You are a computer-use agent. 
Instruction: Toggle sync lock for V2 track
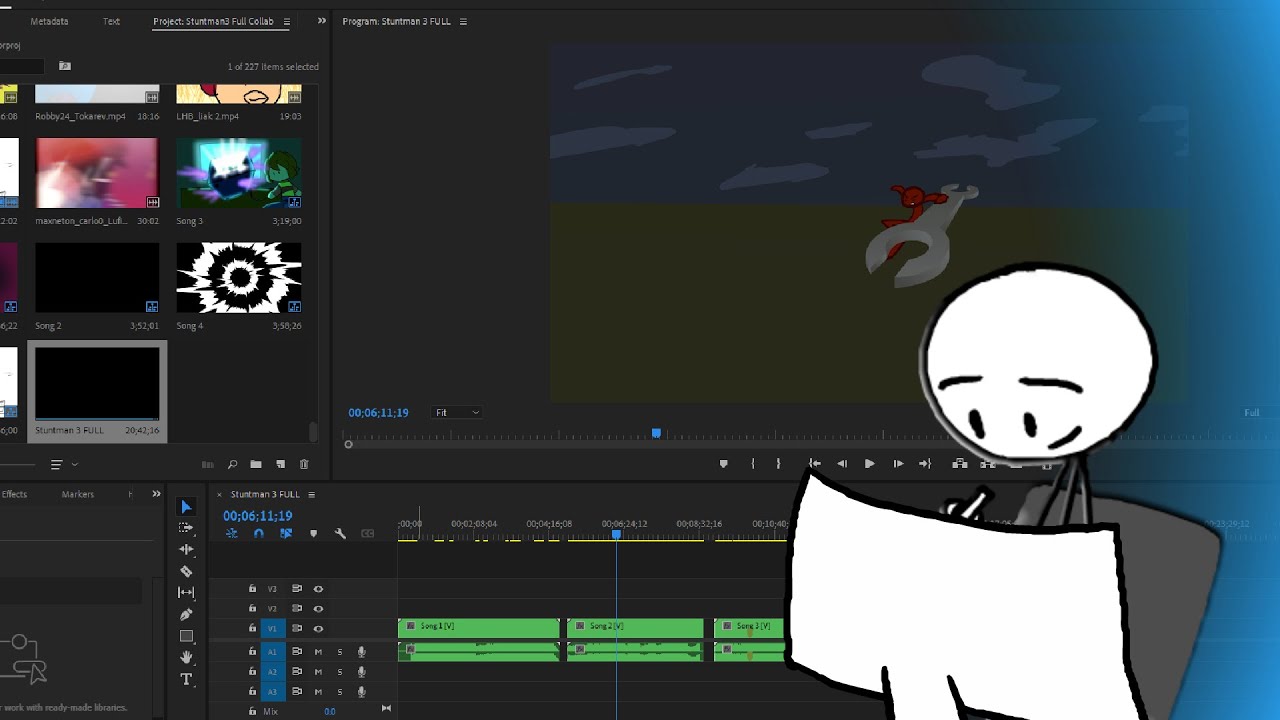pos(297,609)
